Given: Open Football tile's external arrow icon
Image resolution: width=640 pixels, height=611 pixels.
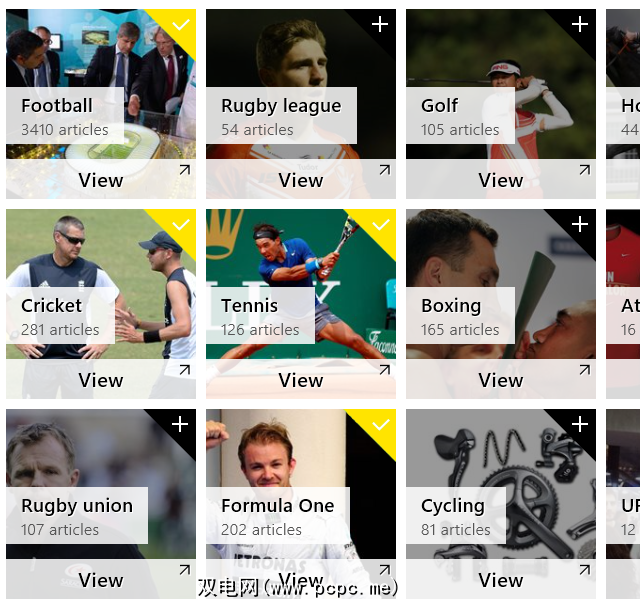Looking at the screenshot, I should [x=185, y=170].
